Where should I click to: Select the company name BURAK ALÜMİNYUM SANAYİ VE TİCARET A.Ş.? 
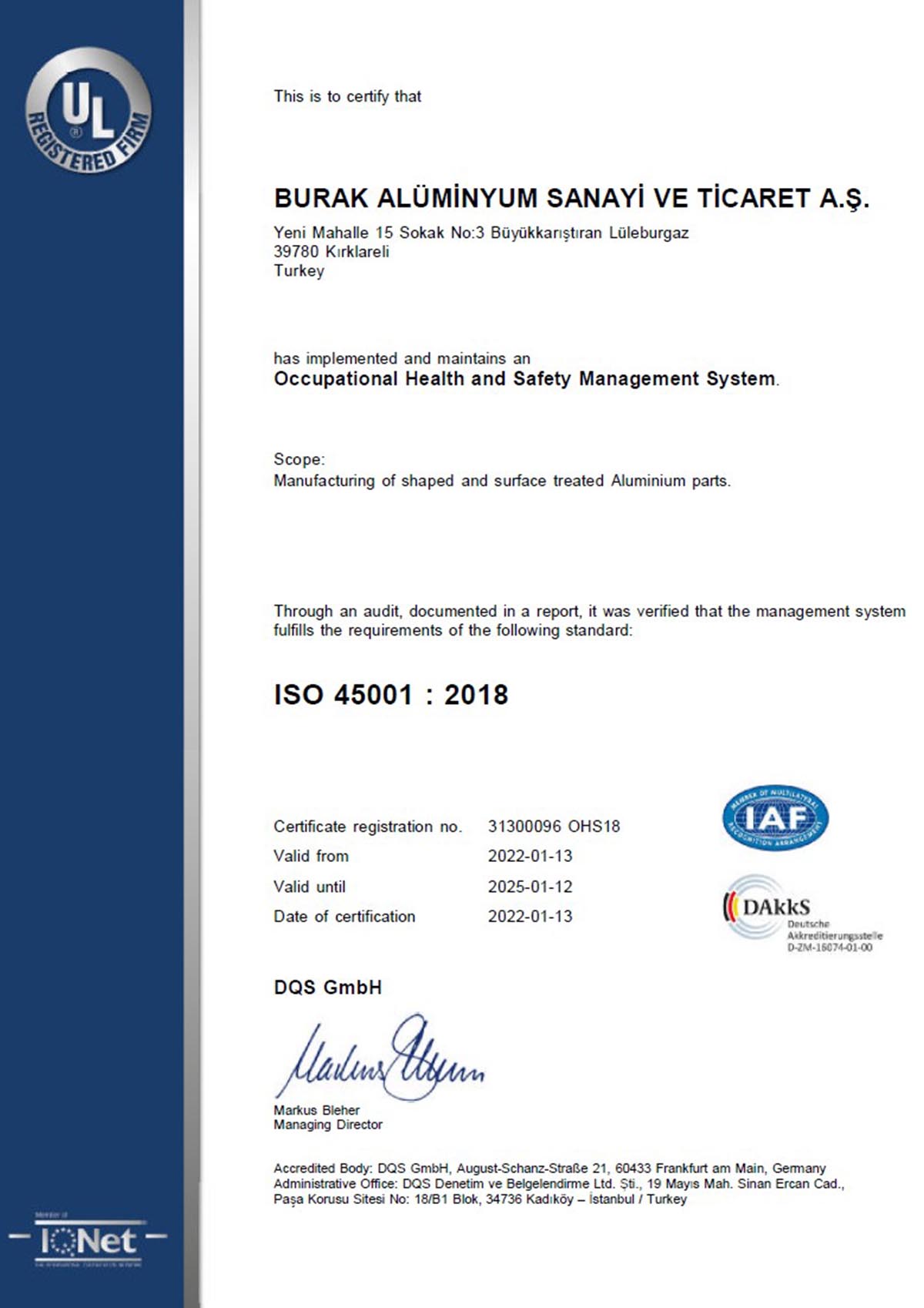click(571, 198)
